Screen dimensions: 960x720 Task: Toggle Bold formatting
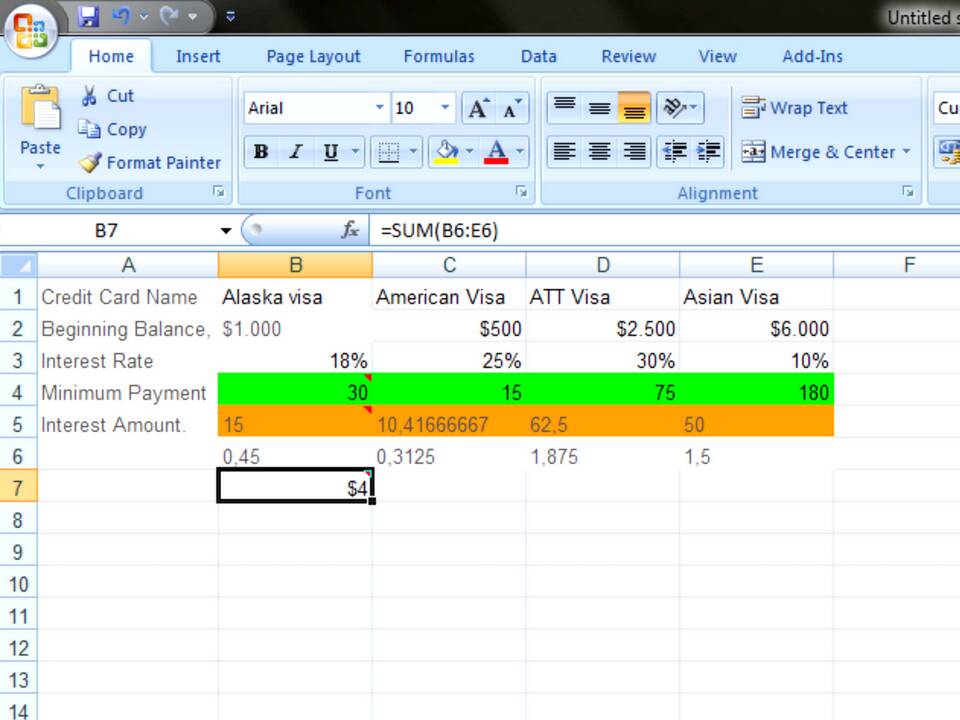(261, 152)
